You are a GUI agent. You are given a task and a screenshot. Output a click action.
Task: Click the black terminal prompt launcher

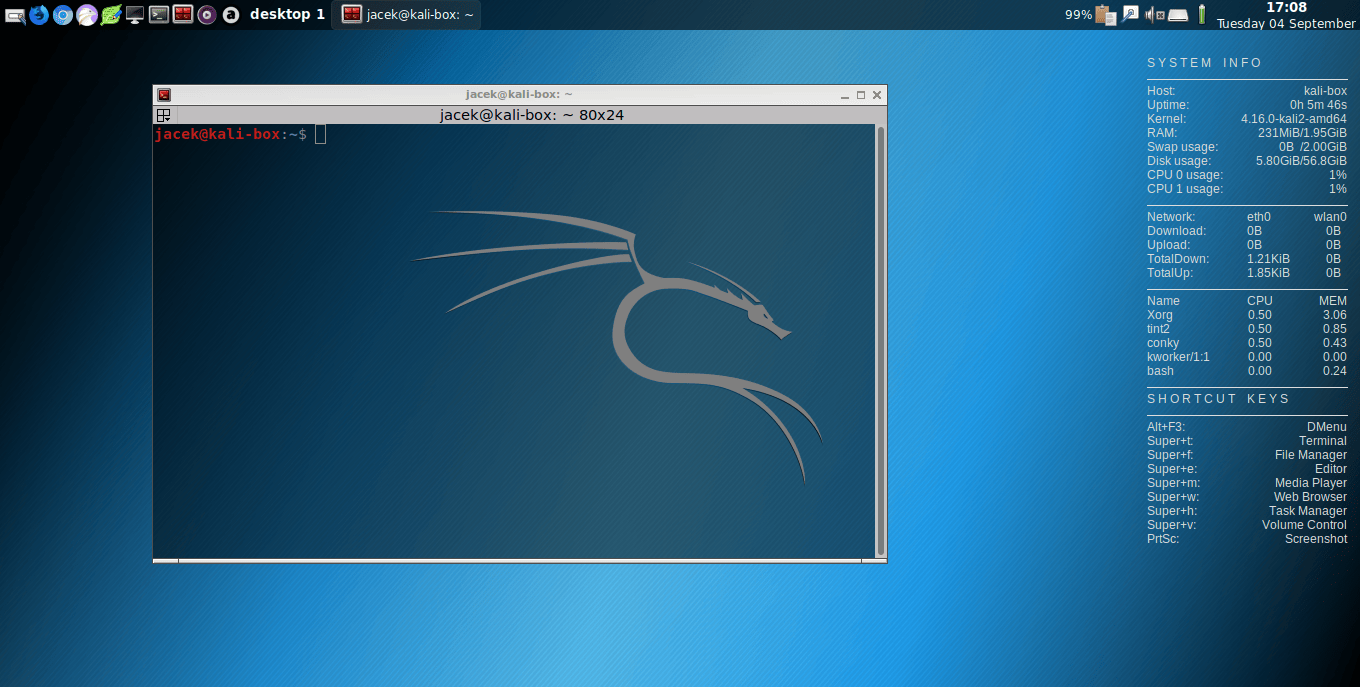tap(159, 15)
